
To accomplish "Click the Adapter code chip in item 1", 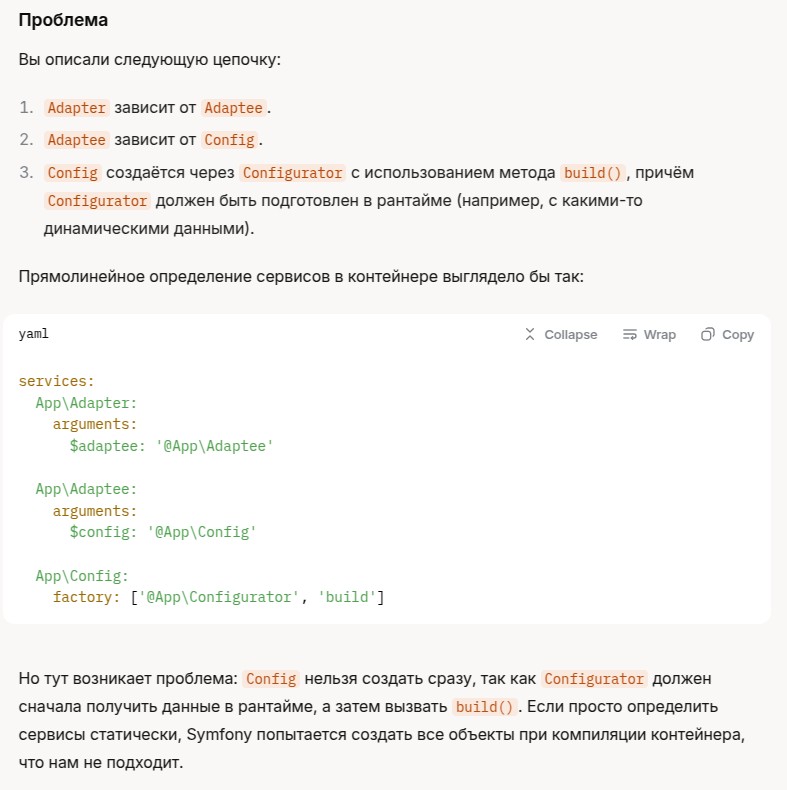I will tap(76, 108).
